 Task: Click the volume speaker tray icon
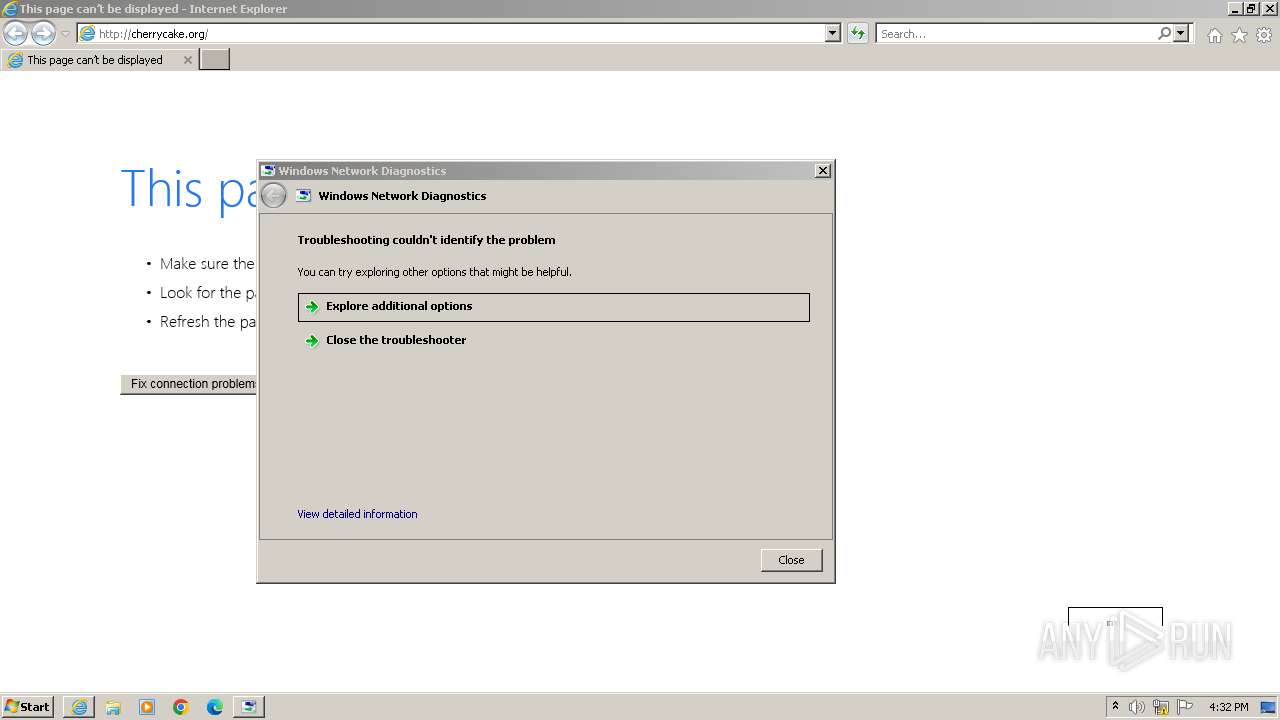point(1137,707)
